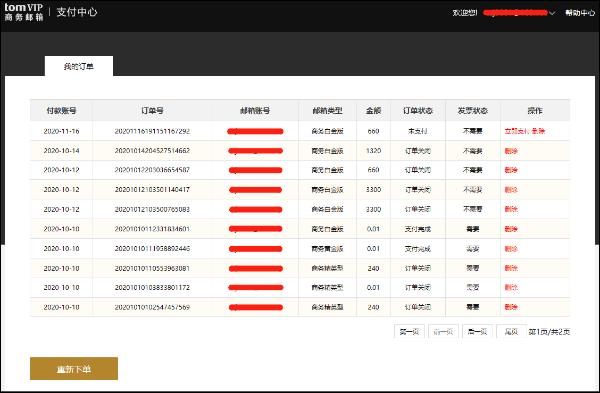600x393 pixels.
Task: Select the date cell 2020-10-14
Action: (x=61, y=151)
